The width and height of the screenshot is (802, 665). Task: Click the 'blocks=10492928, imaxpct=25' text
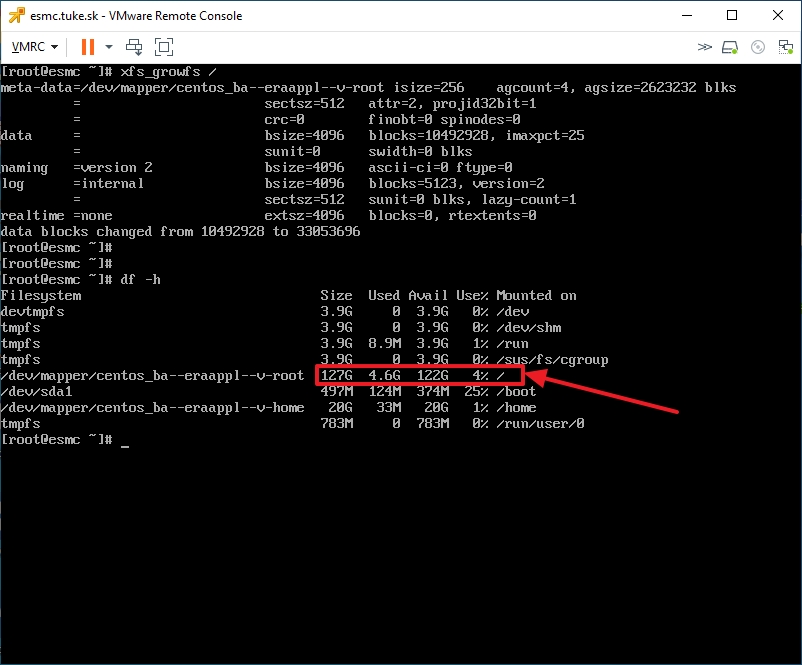477,136
